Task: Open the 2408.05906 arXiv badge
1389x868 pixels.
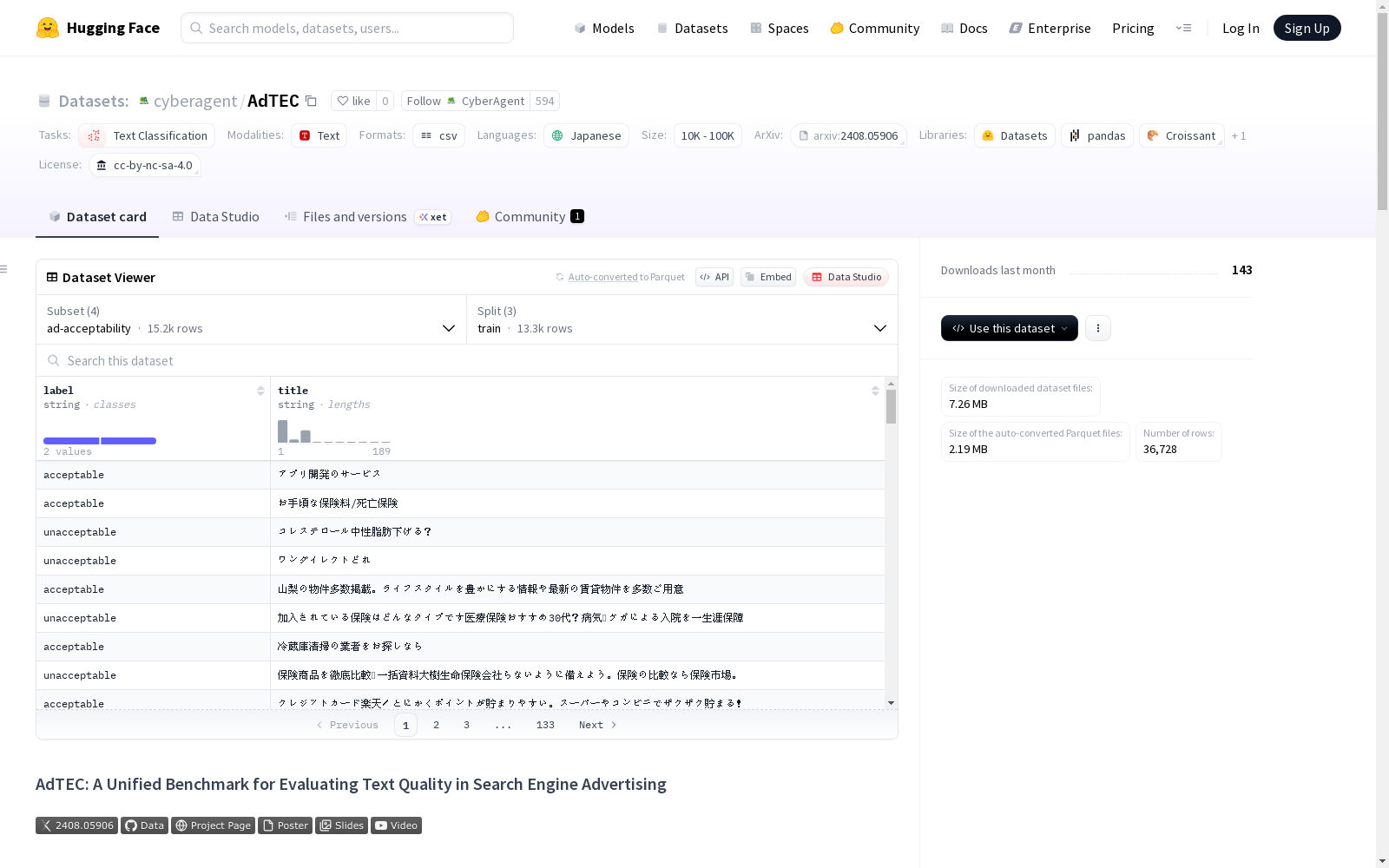Action: pyautogui.click(x=76, y=825)
